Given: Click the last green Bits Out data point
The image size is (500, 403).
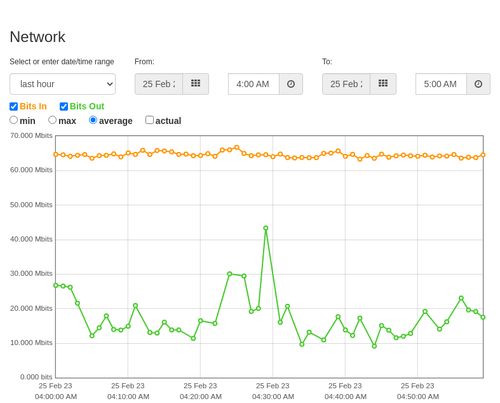Looking at the screenshot, I should point(483,317).
